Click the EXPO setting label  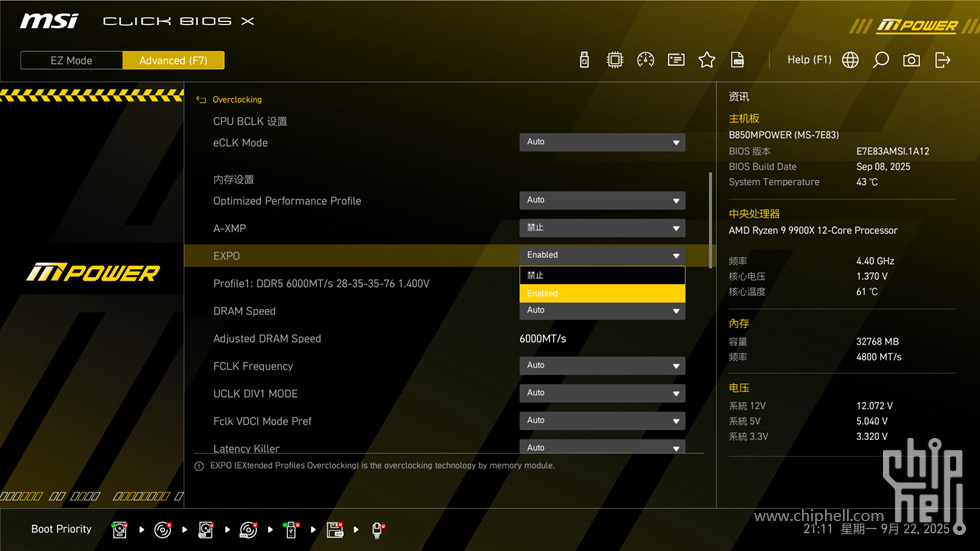(x=226, y=256)
